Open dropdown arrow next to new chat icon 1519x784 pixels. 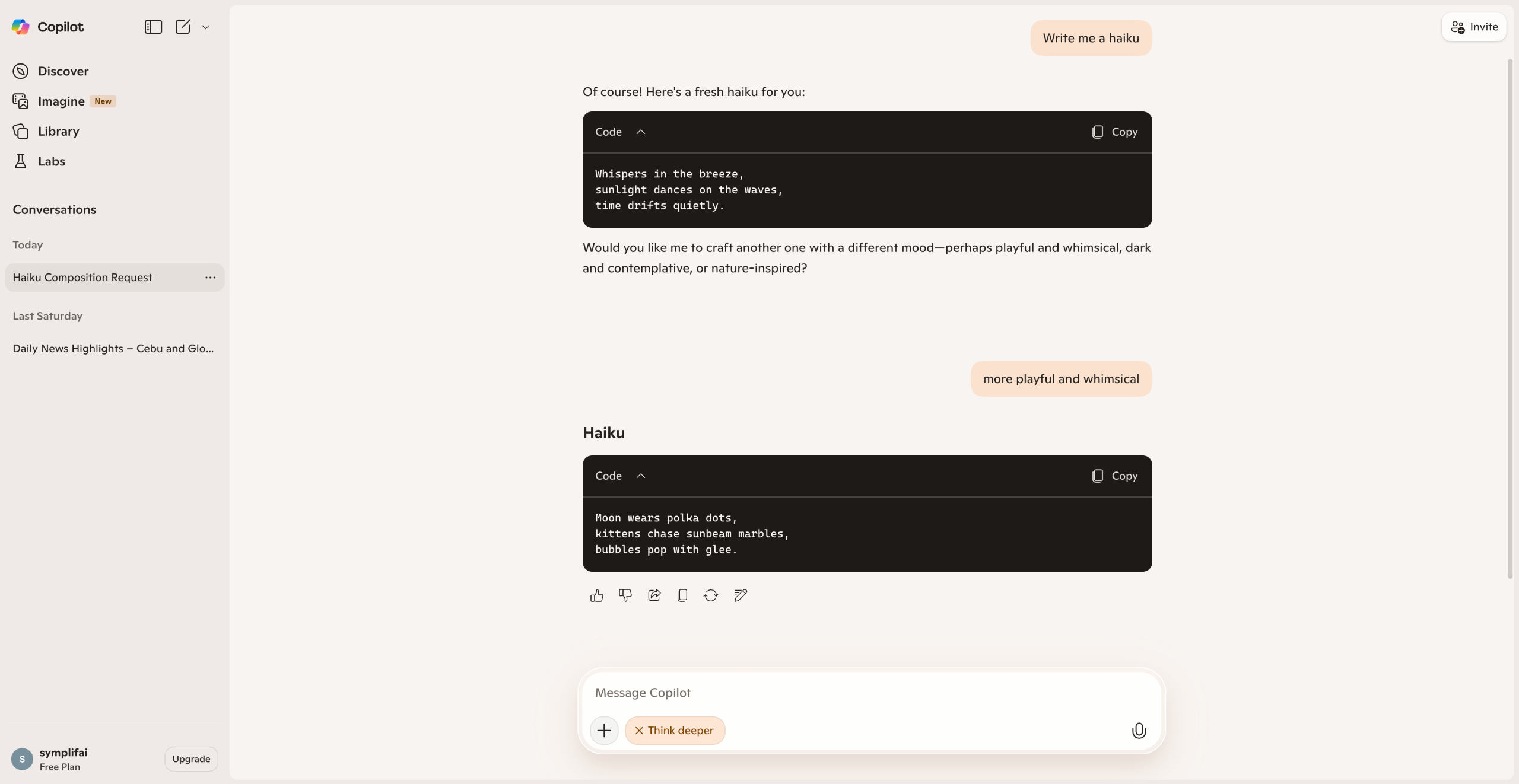click(x=206, y=27)
